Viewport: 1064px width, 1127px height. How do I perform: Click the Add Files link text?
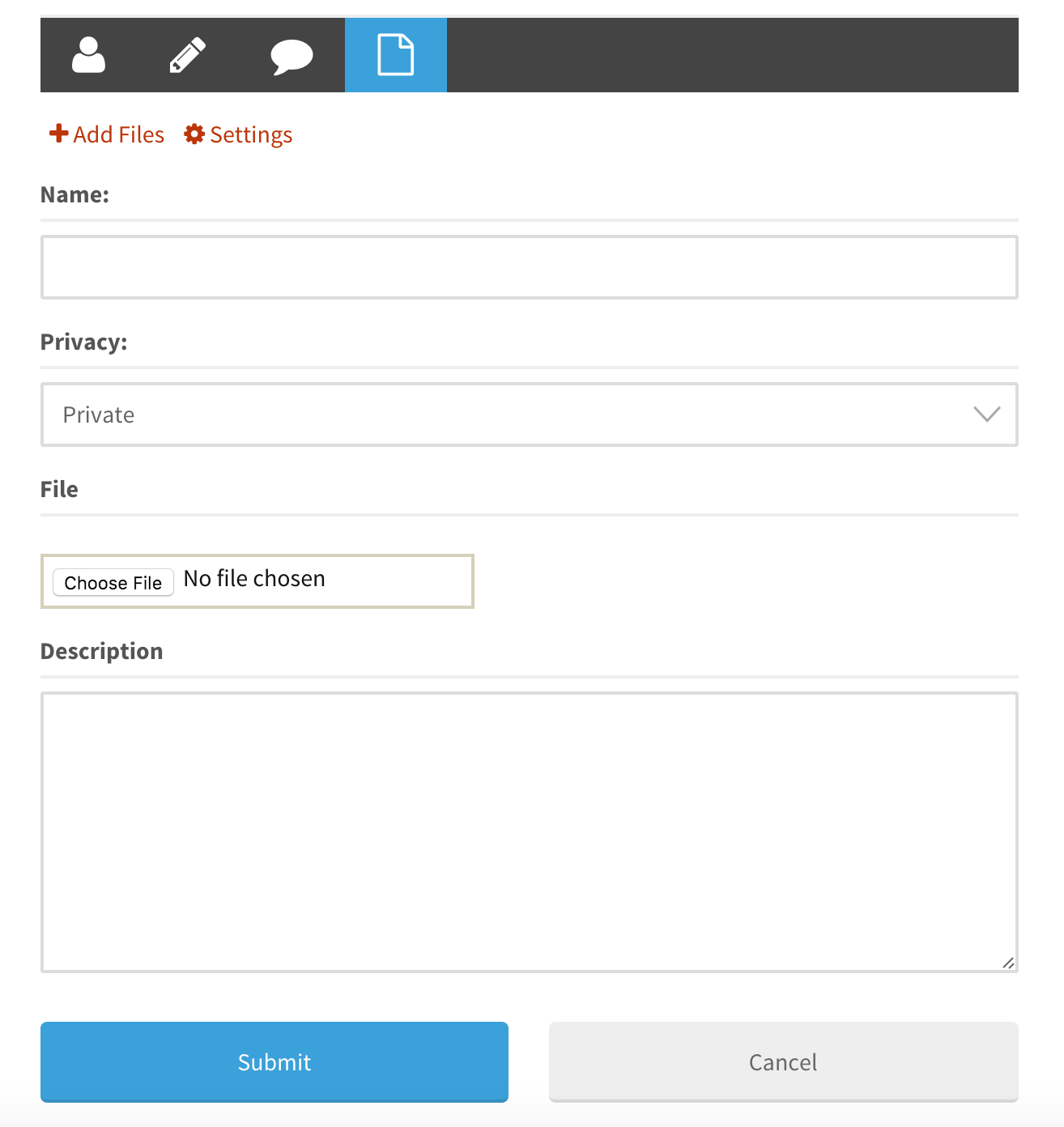(x=118, y=134)
